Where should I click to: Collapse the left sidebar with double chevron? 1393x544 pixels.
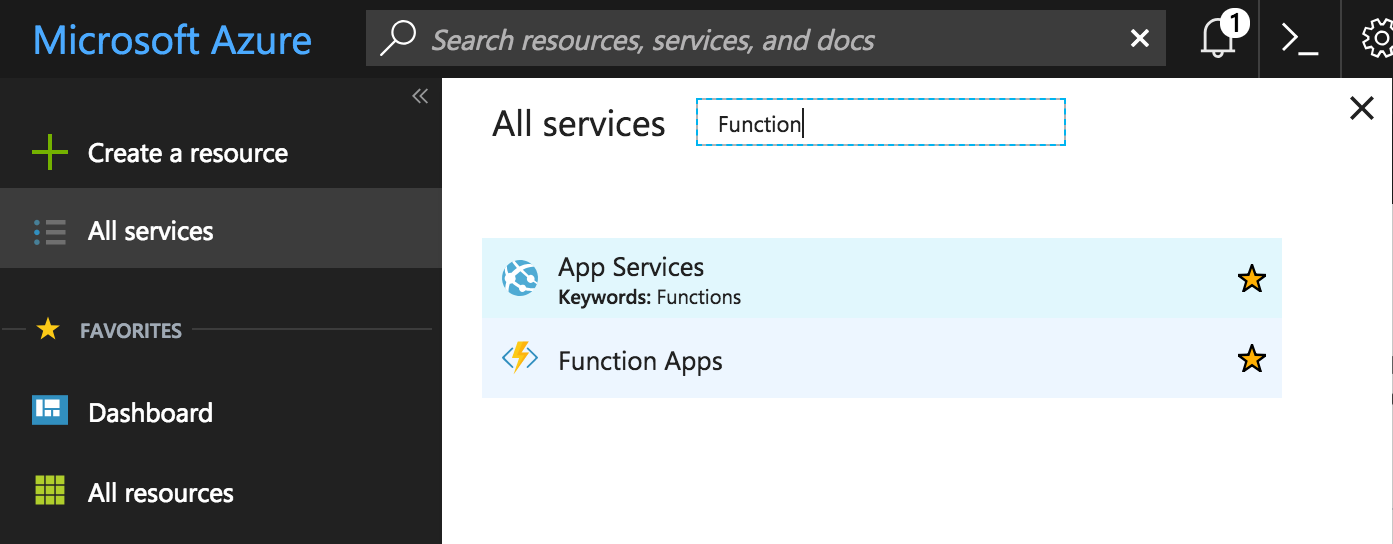(x=420, y=96)
